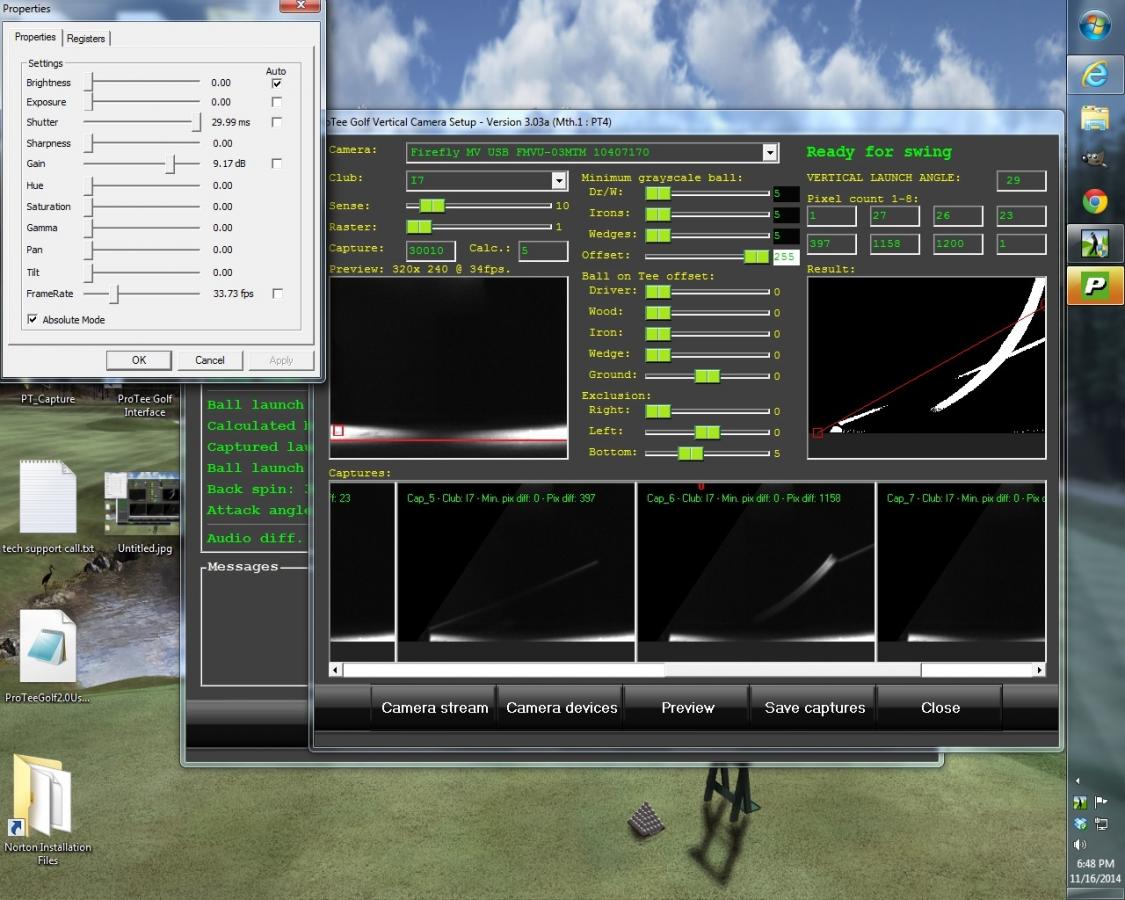Enable Auto for the Shutter setting

tap(276, 122)
